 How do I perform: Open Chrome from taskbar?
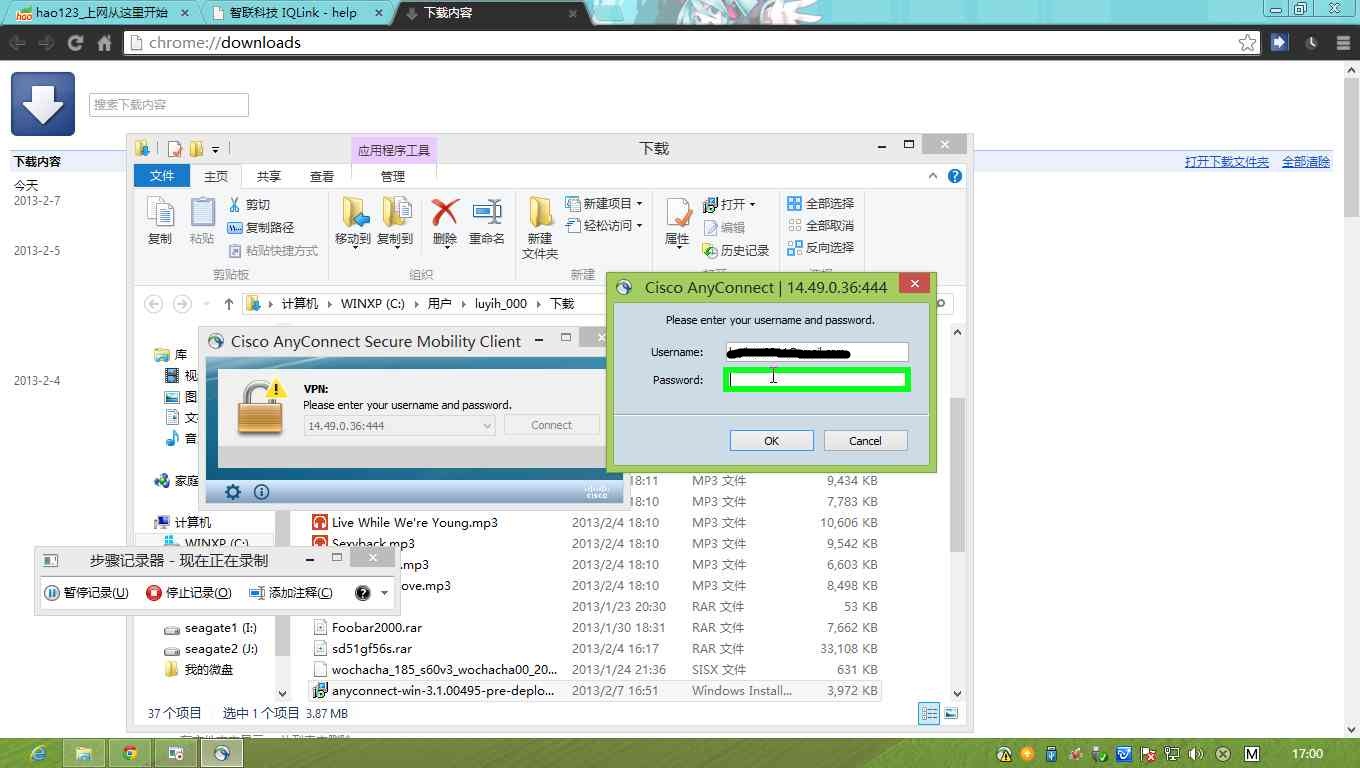click(x=130, y=753)
